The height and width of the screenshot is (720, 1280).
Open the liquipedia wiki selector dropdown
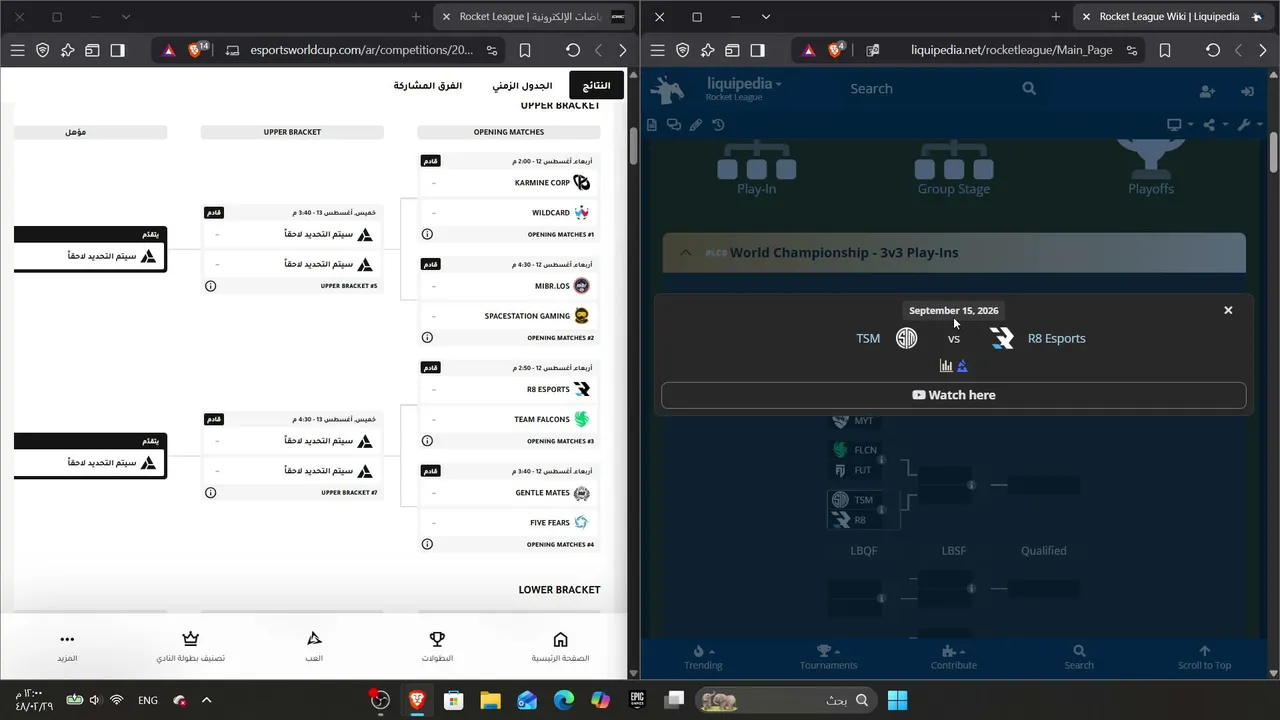[x=743, y=88]
